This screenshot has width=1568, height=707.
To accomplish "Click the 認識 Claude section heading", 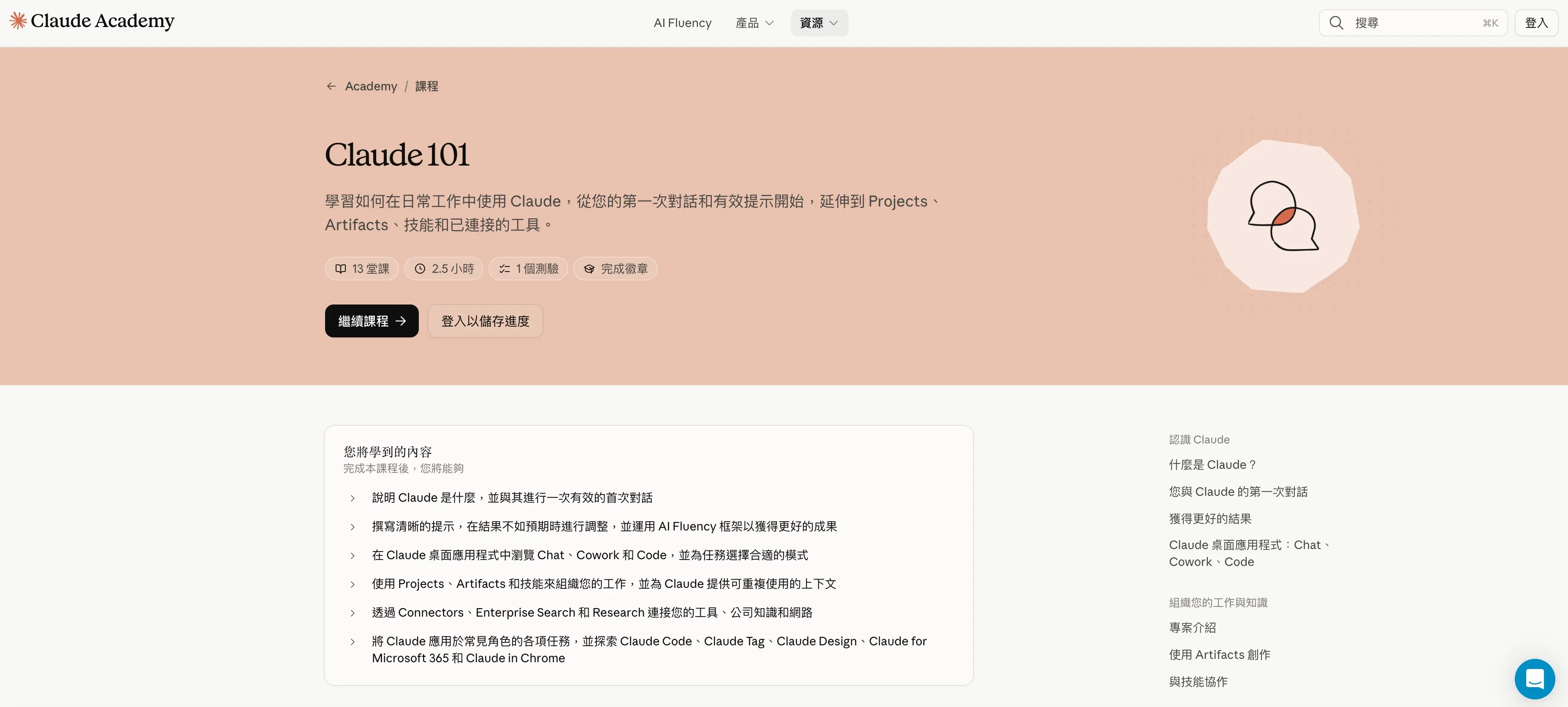I will coord(1199,440).
